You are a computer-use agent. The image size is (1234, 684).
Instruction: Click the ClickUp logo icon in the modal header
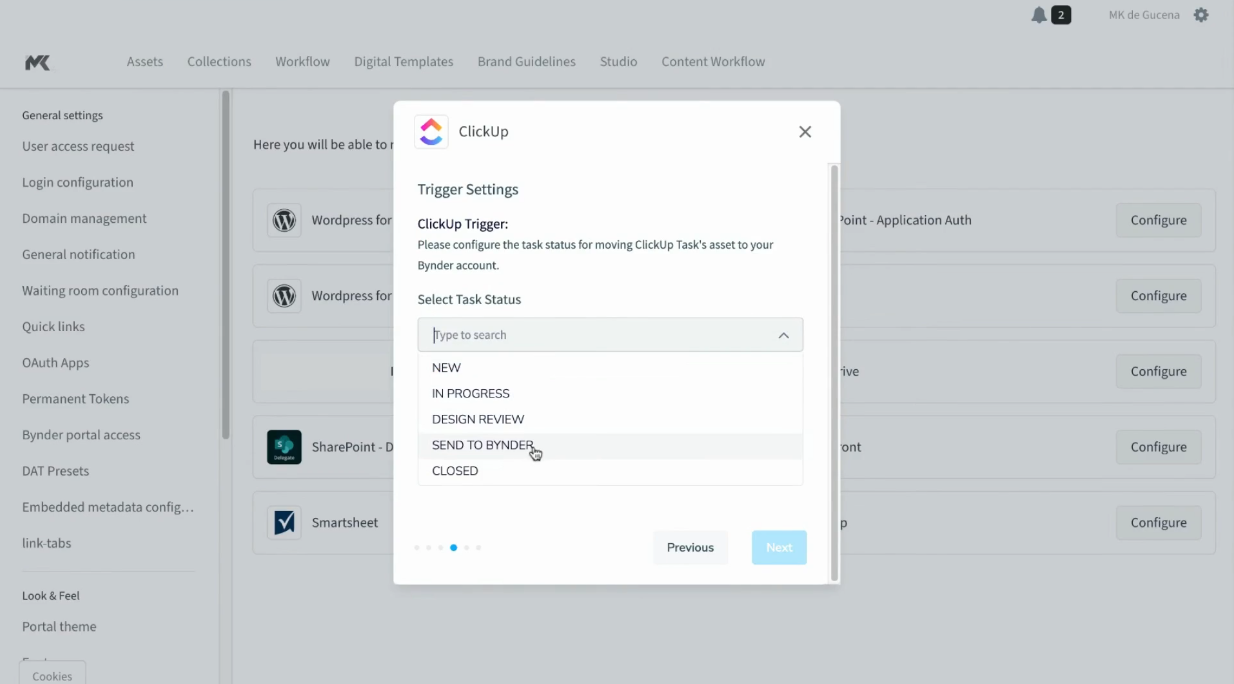pos(431,131)
